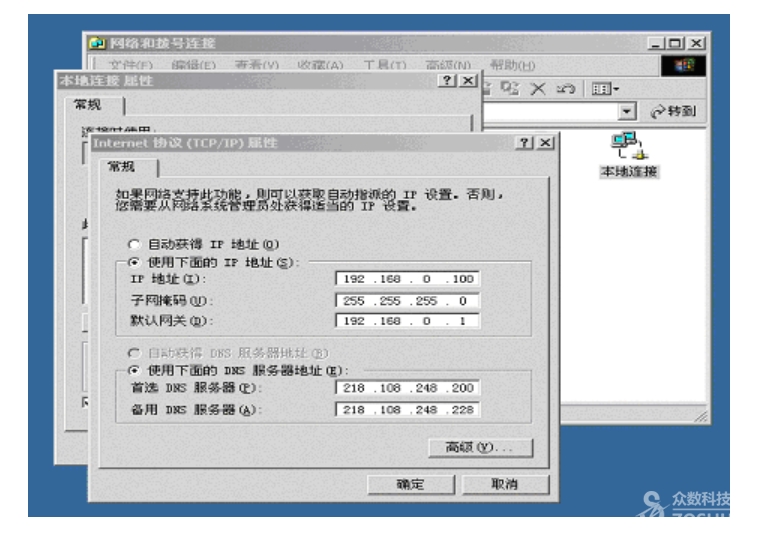
Task: Click the 首选 DNS 服务器(P) label
Action: pos(194,388)
